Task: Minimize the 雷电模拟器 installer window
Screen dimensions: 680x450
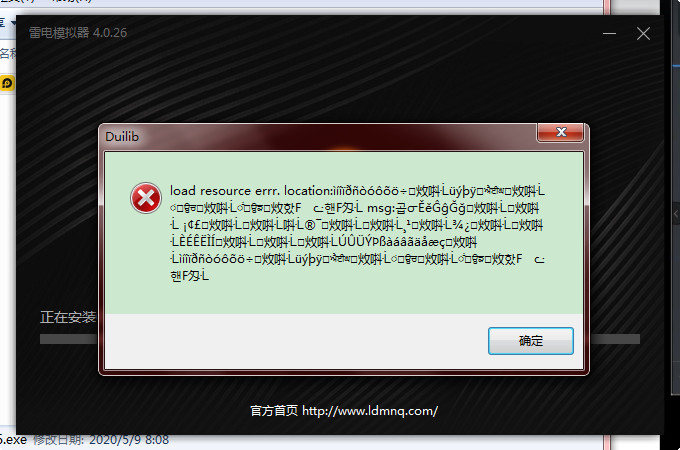Action: click(x=609, y=33)
